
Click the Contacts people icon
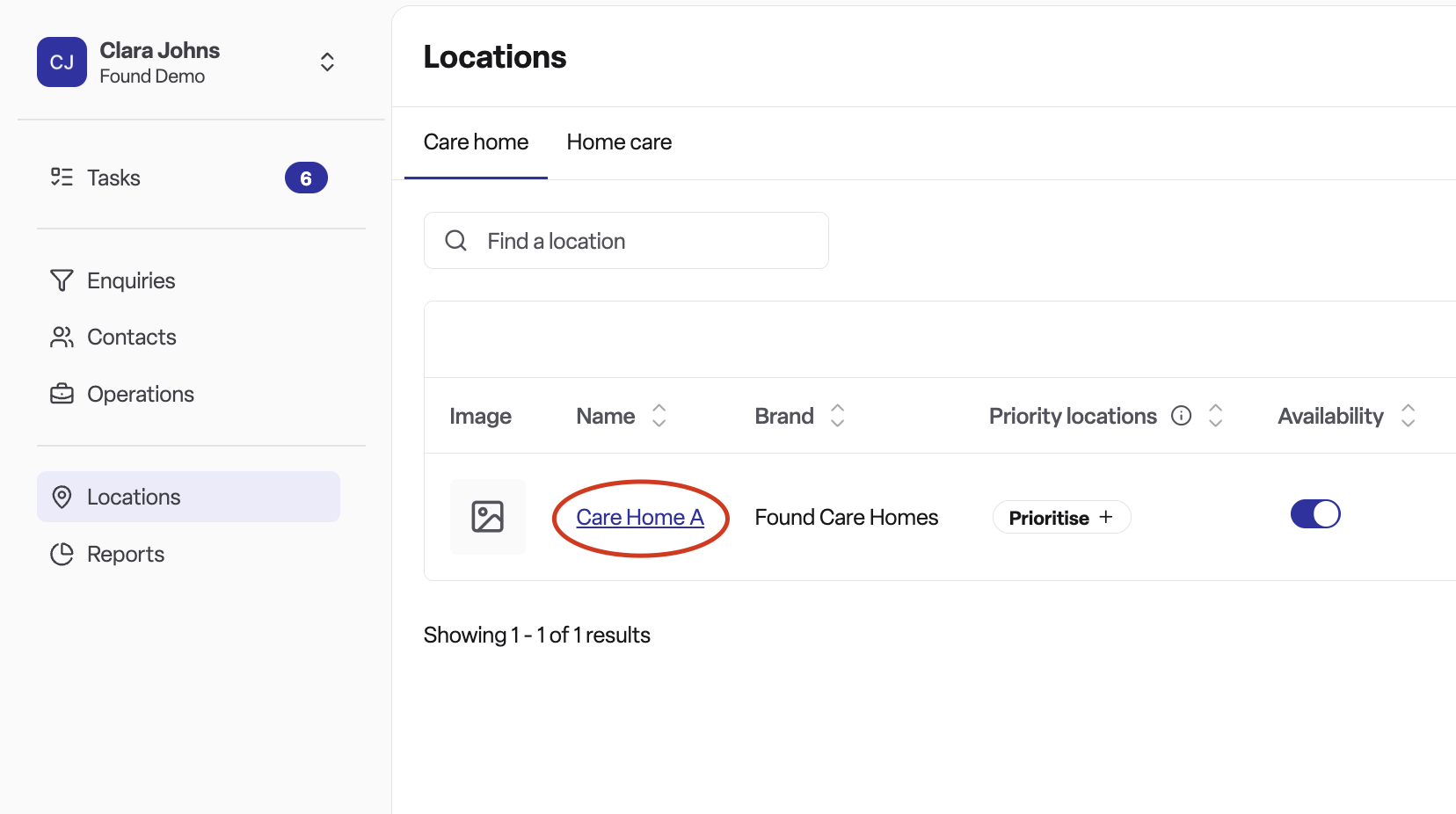click(62, 338)
